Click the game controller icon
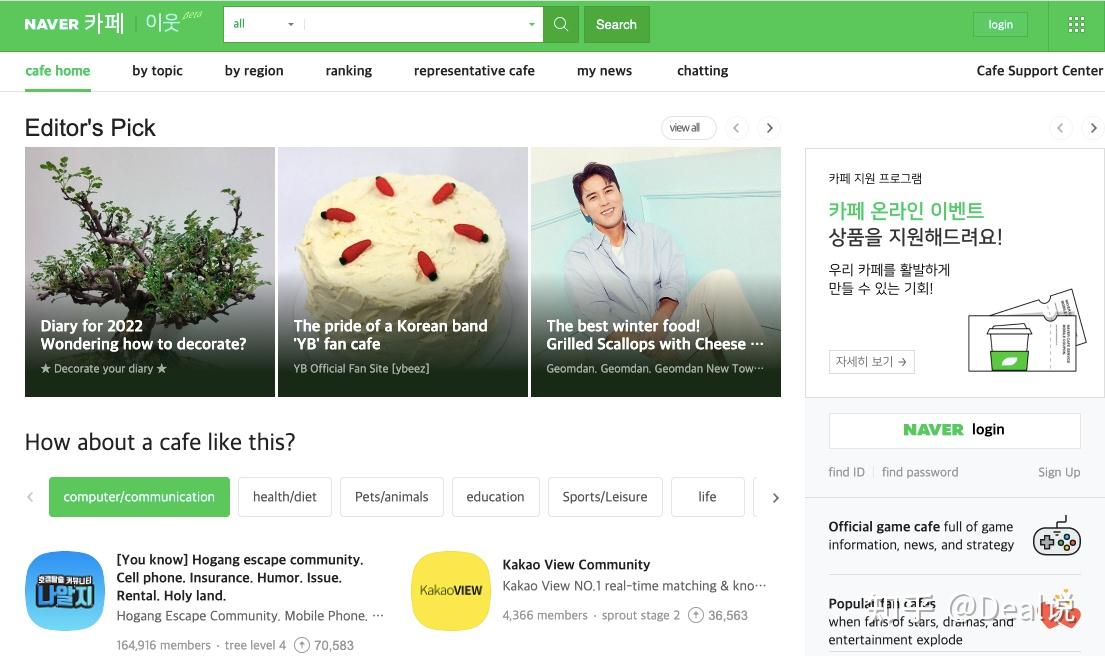The height and width of the screenshot is (656, 1105). point(1056,536)
